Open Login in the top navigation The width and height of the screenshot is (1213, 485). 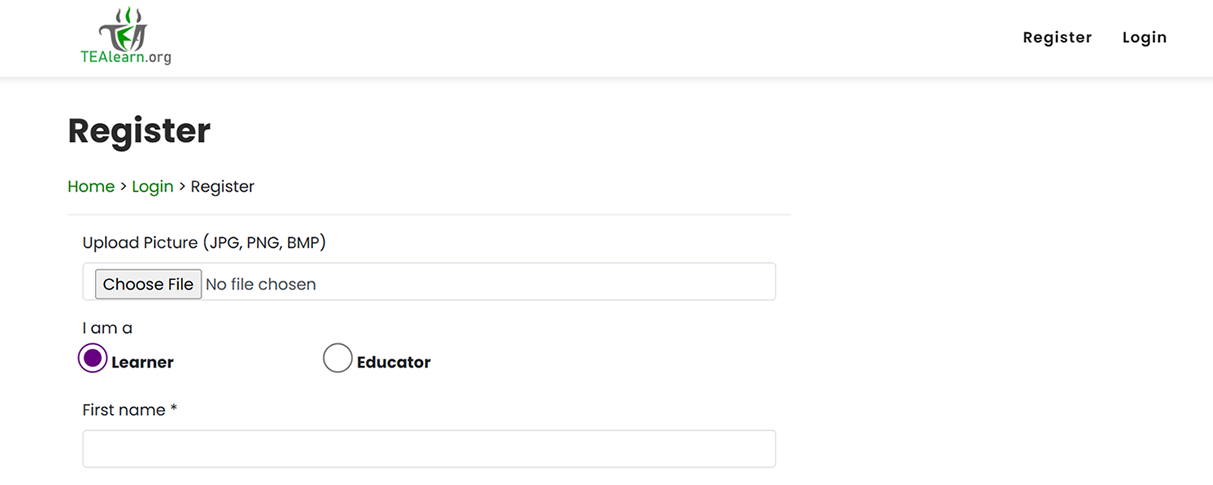click(1144, 38)
